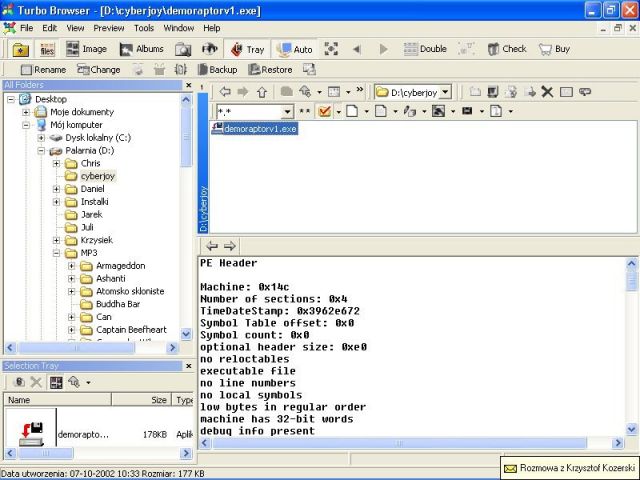The image size is (640, 480).
Task: Click the tray thumbnails view icon
Action: pyautogui.click(x=56, y=382)
